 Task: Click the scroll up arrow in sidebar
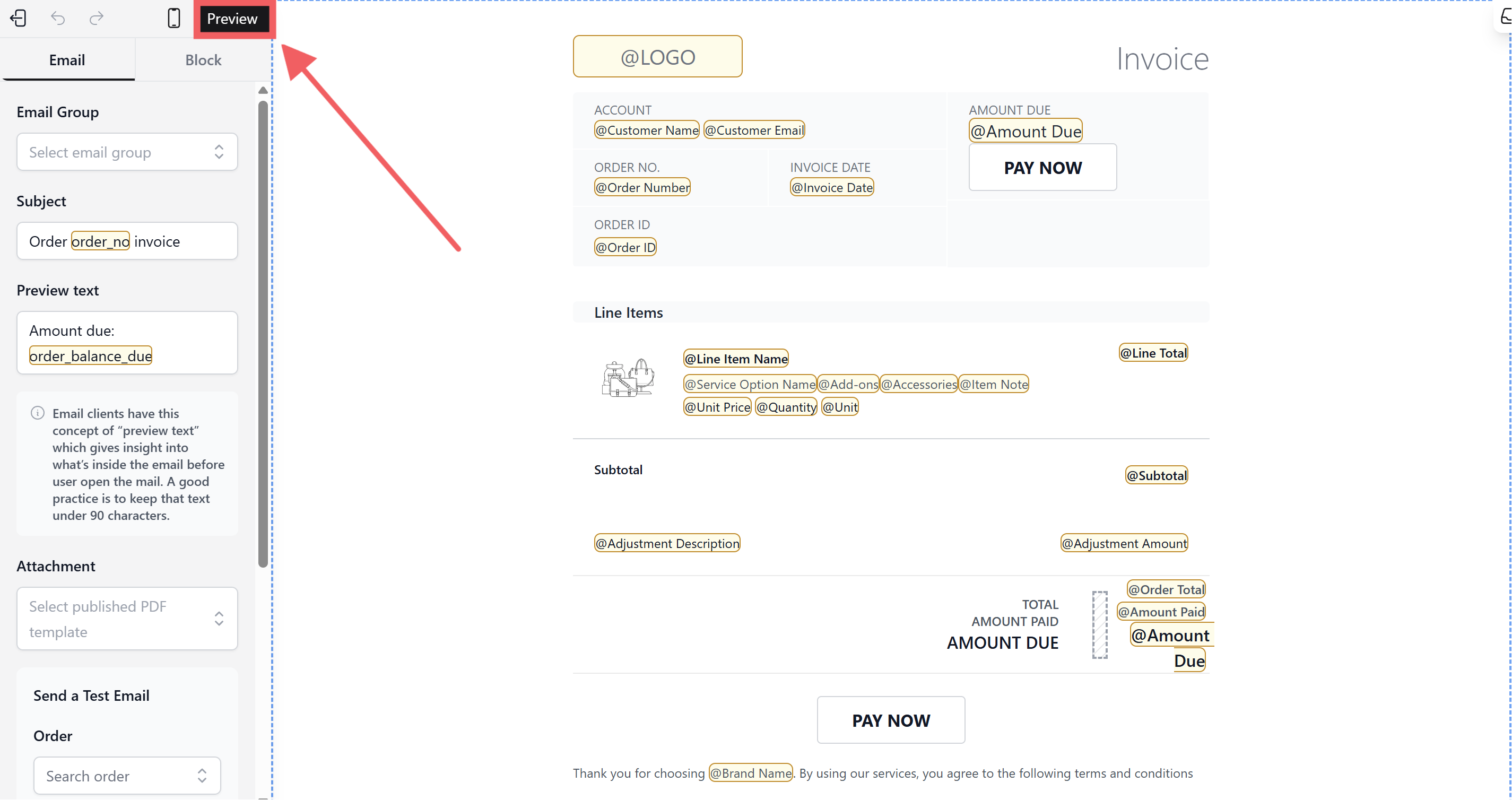pos(263,90)
